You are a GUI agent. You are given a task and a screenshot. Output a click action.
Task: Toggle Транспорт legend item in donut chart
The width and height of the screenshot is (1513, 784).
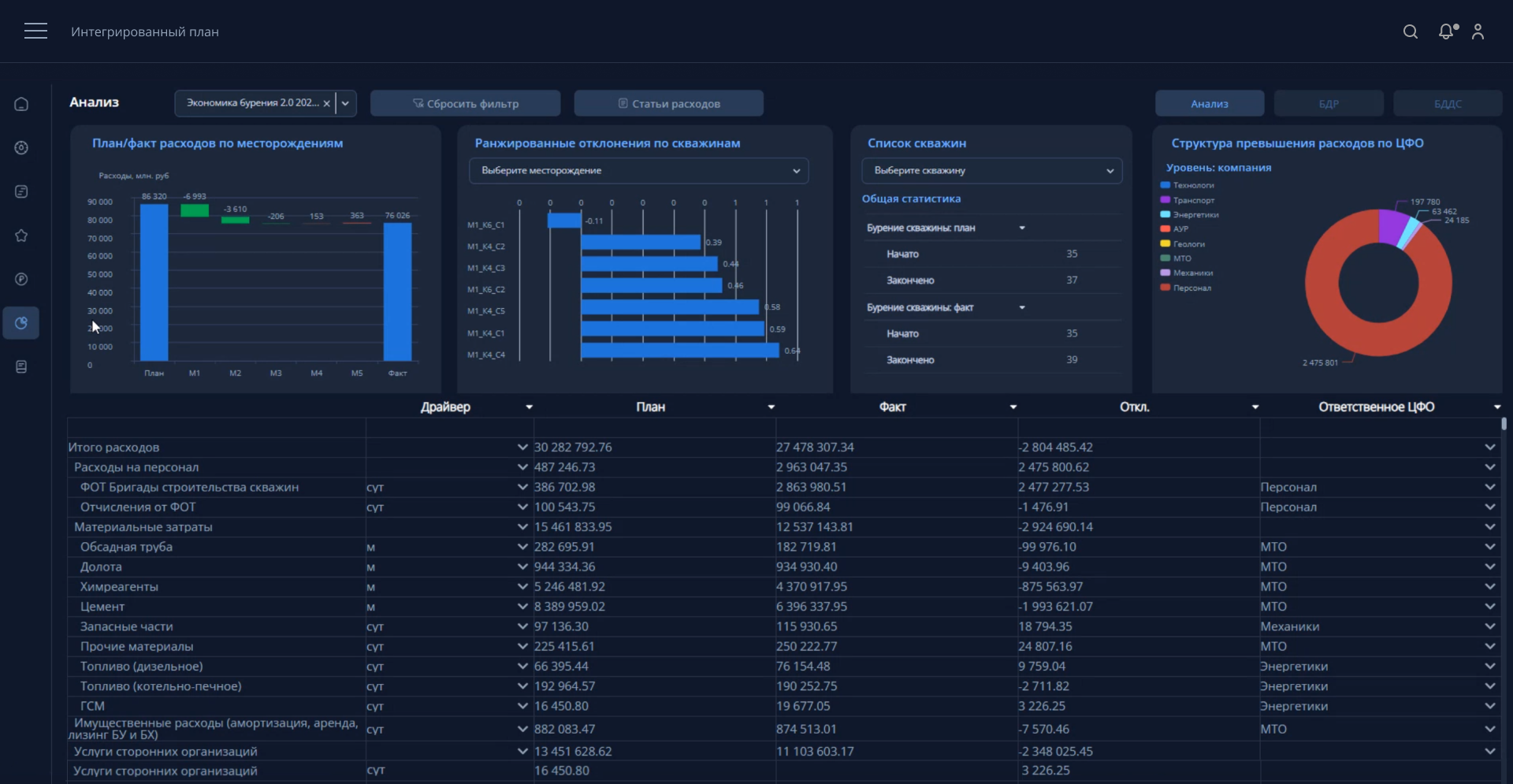[x=1192, y=200]
